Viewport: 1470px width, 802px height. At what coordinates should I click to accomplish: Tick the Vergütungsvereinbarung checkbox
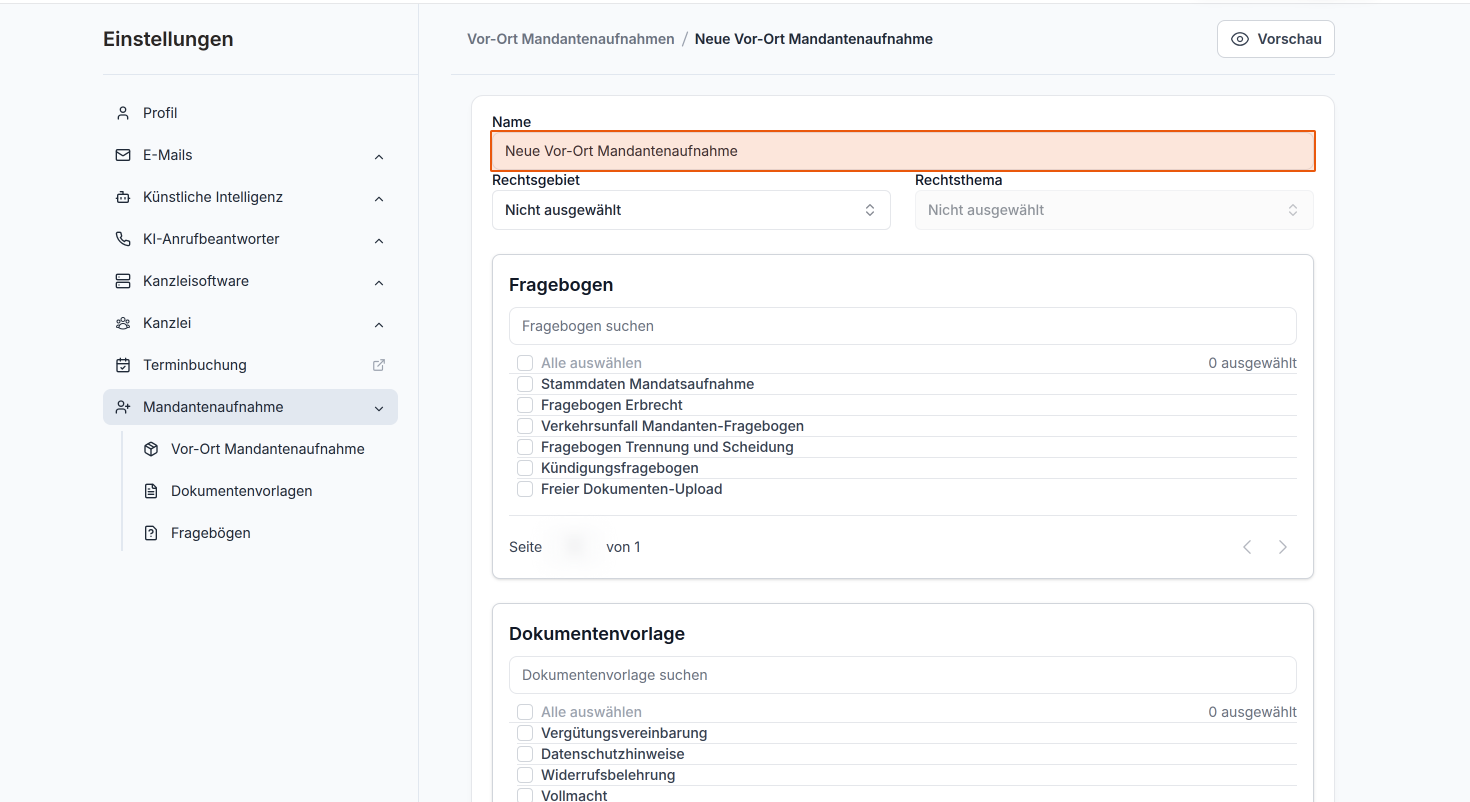525,733
